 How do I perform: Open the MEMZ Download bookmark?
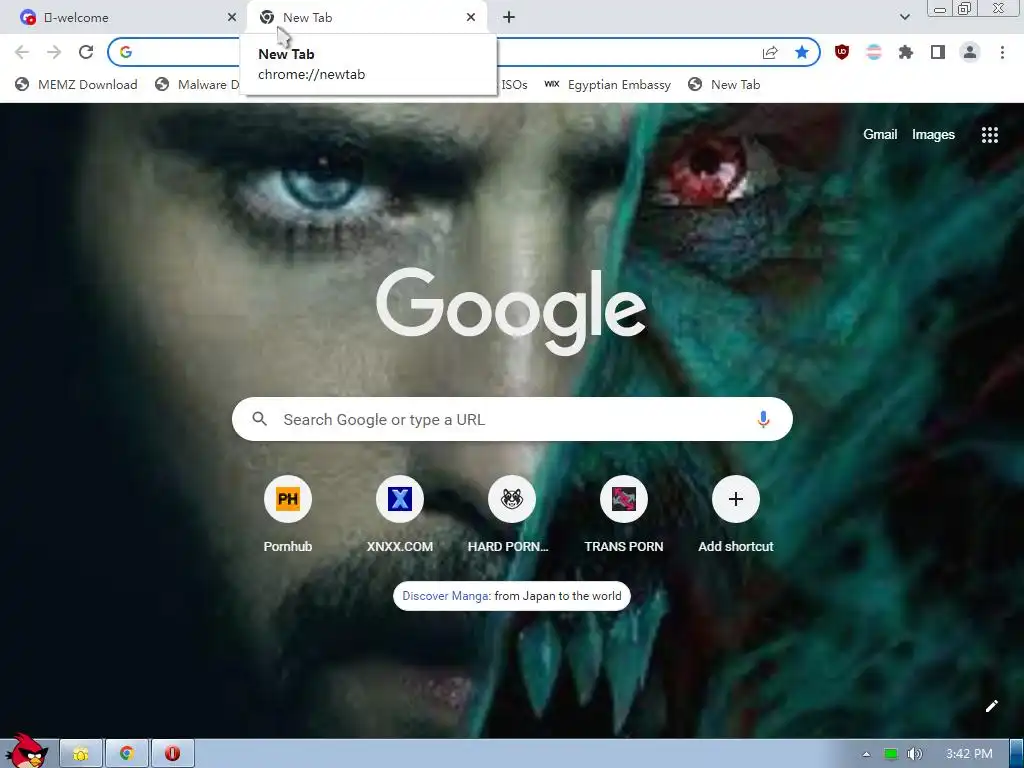[76, 84]
